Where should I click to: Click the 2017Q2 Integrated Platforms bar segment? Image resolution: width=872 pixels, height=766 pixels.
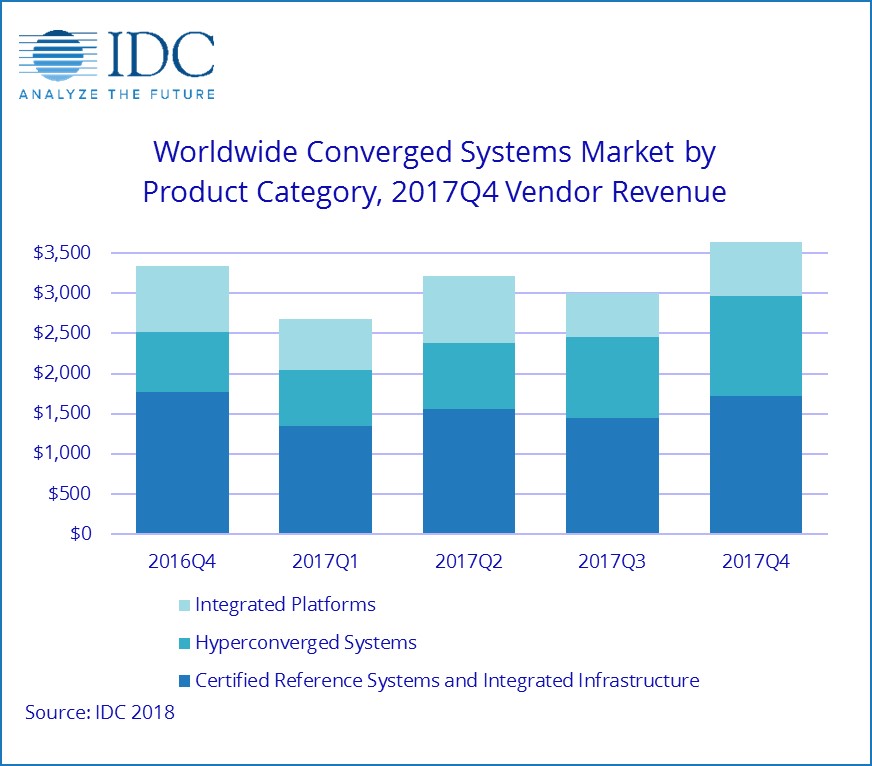click(x=469, y=310)
